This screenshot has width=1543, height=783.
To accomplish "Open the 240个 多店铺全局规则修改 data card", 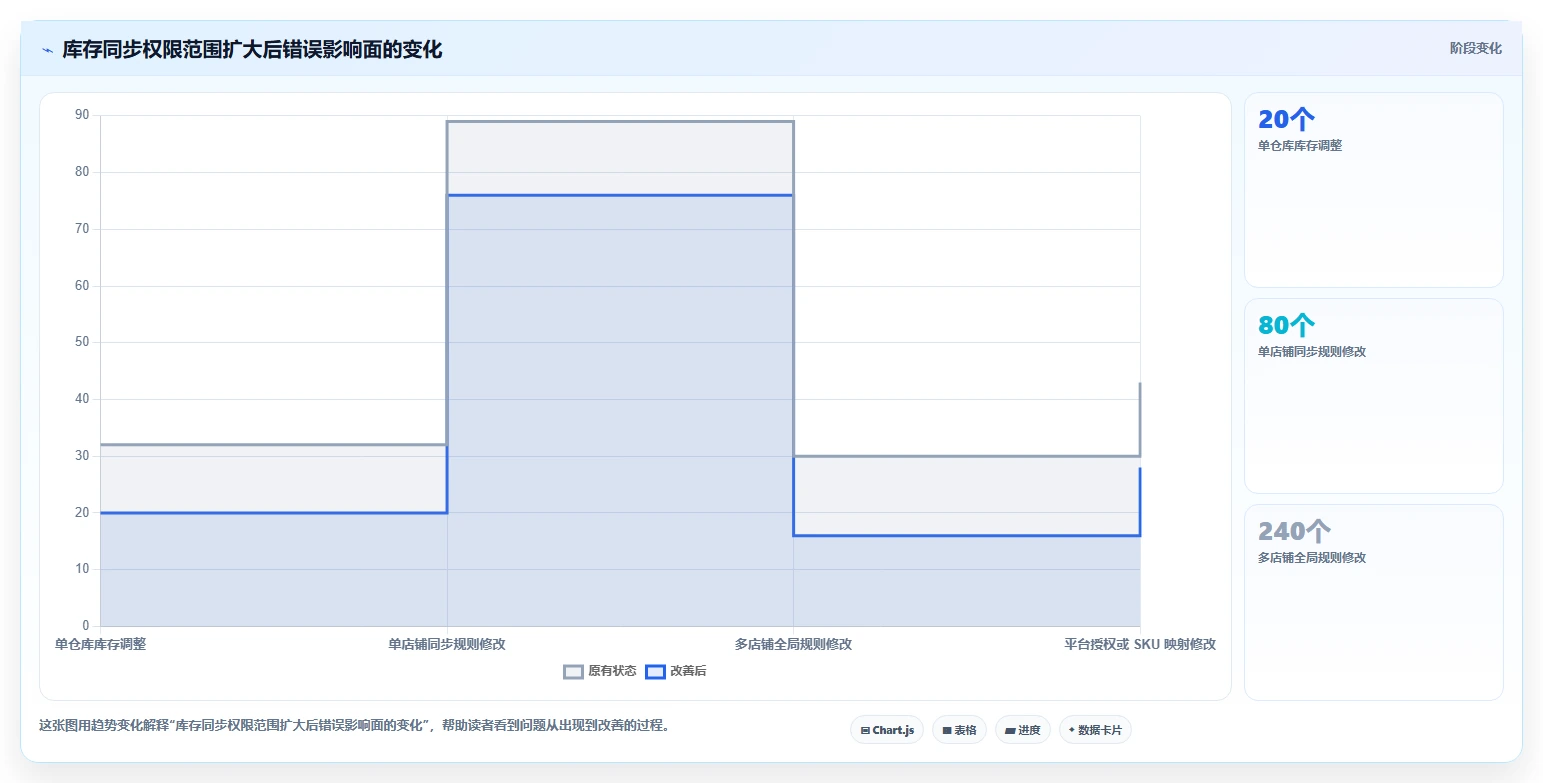I will (x=1373, y=602).
